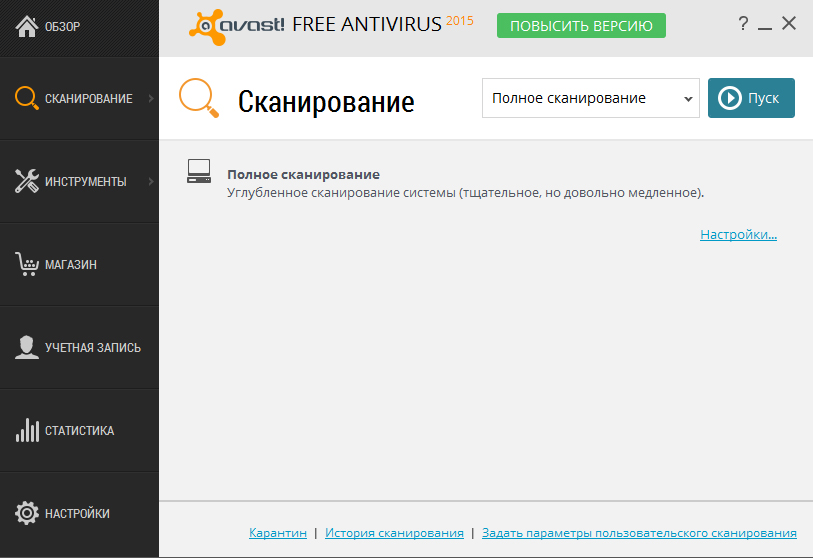Click the FREE ANTIVIRUS title text
This screenshot has height=558, width=813.
tap(367, 24)
